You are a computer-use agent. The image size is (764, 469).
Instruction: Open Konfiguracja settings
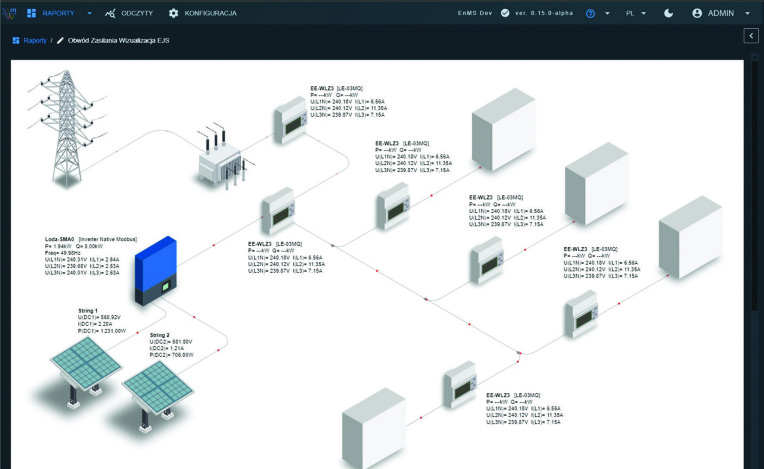(202, 13)
